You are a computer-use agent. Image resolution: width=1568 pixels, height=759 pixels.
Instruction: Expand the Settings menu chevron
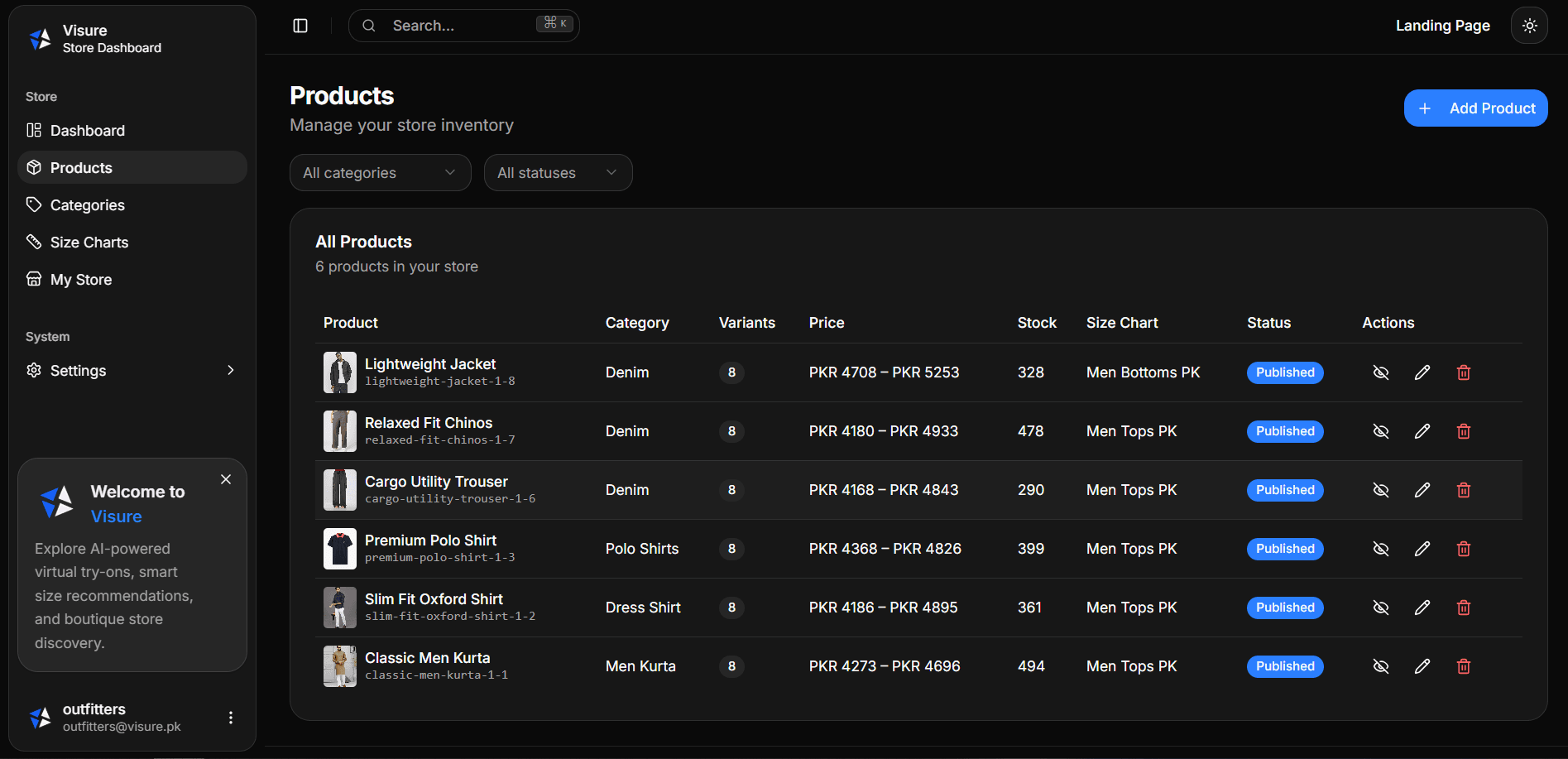tap(230, 370)
